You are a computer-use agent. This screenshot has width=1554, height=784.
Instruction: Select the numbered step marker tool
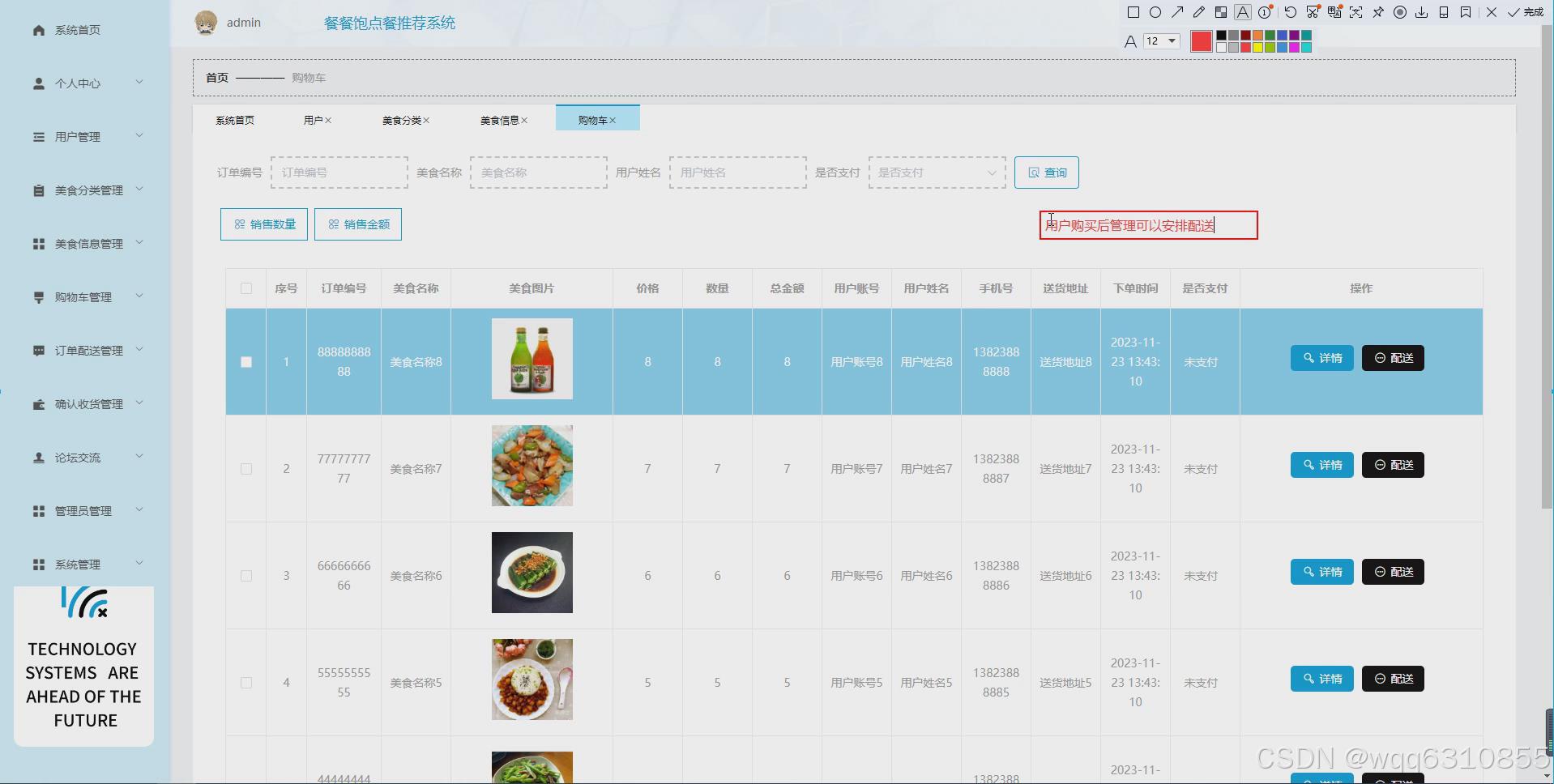(x=1265, y=12)
